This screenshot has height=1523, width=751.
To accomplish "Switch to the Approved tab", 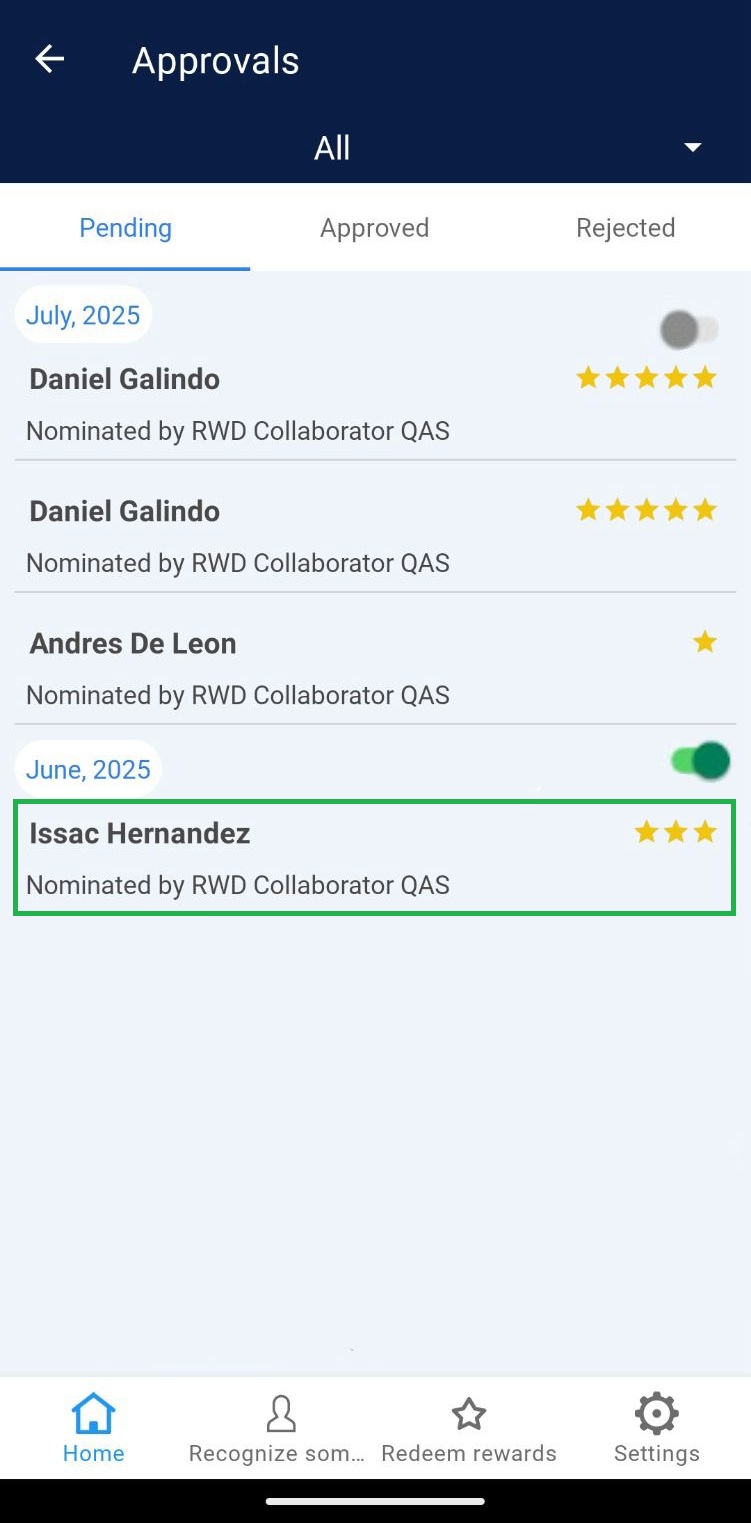I will point(374,228).
